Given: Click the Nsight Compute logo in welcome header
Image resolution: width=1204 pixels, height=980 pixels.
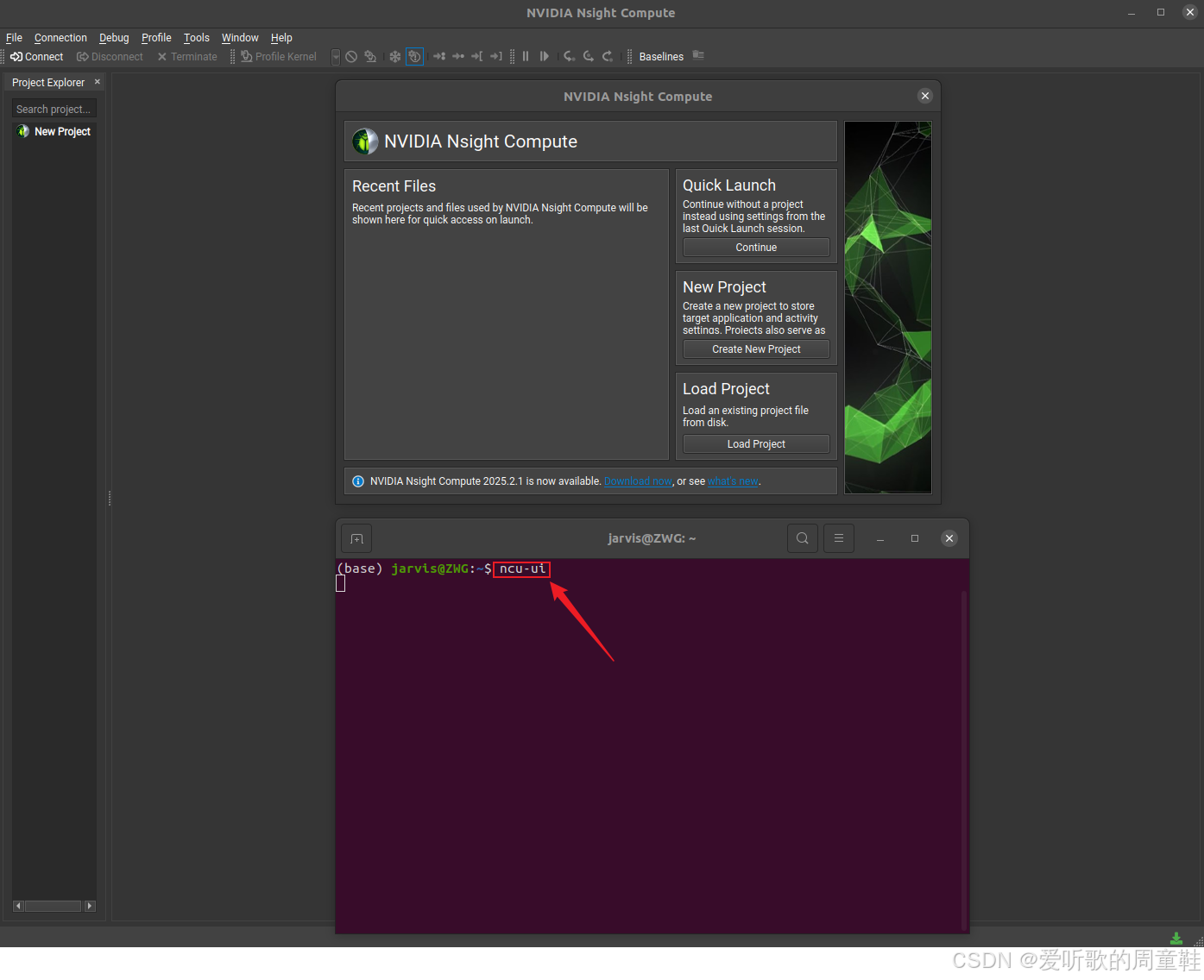Looking at the screenshot, I should [365, 141].
